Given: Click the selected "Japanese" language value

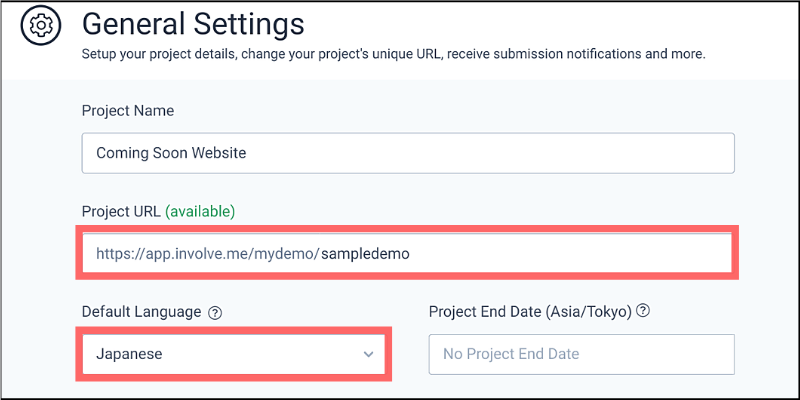Looking at the screenshot, I should [129, 354].
